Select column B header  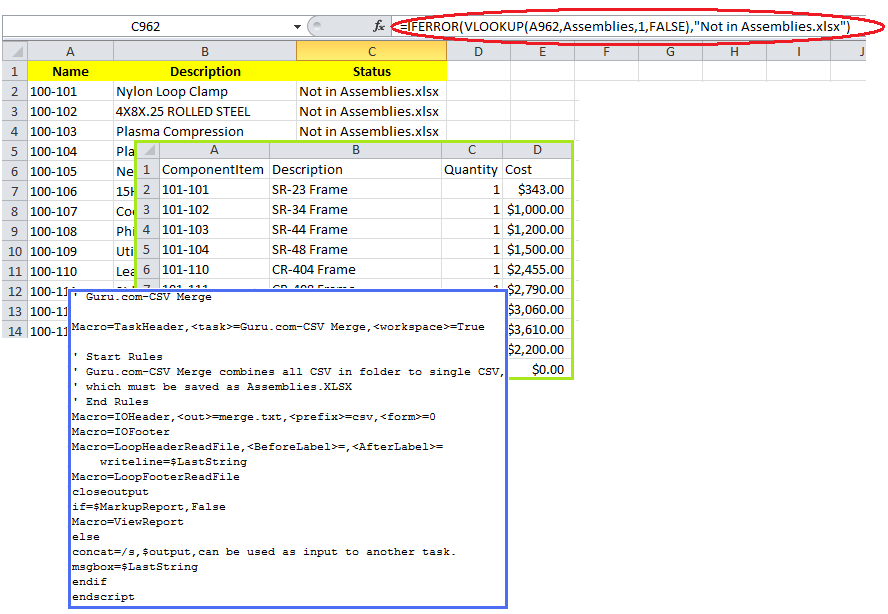[204, 50]
